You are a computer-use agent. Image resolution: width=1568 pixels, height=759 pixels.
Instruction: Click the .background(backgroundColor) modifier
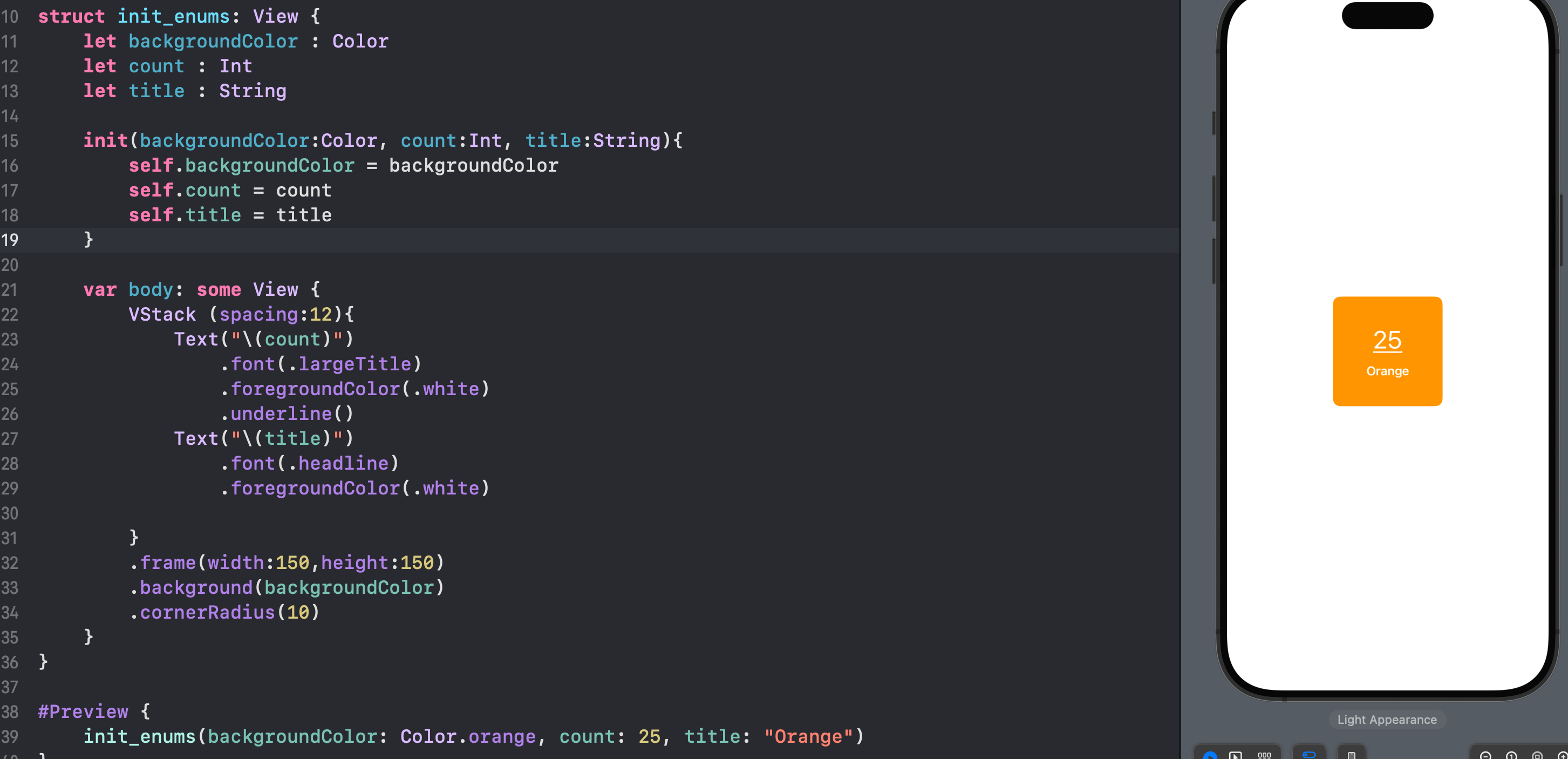pos(287,587)
